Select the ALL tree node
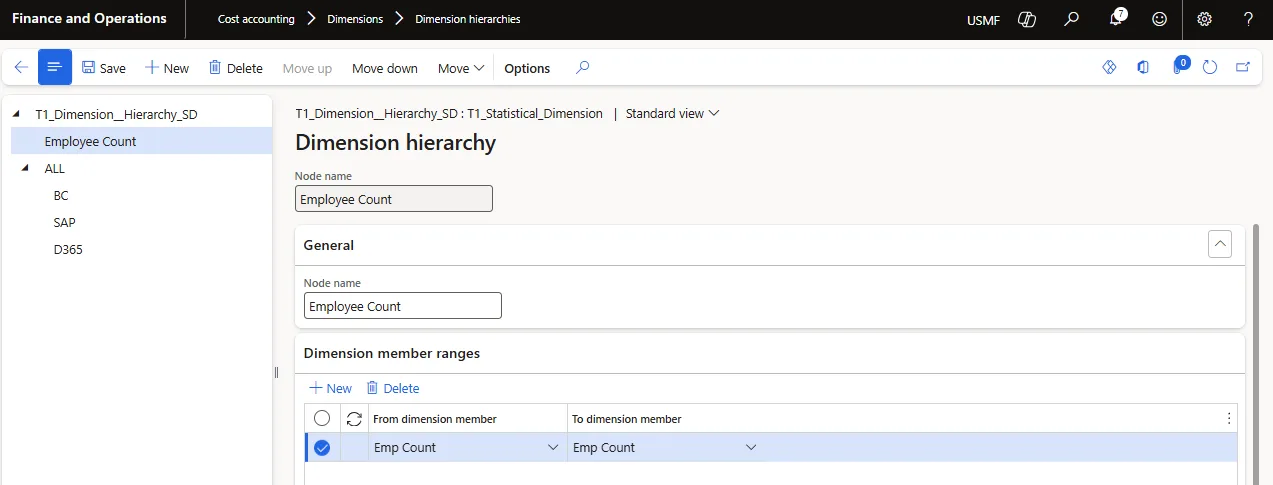The width and height of the screenshot is (1273, 485). pos(54,169)
